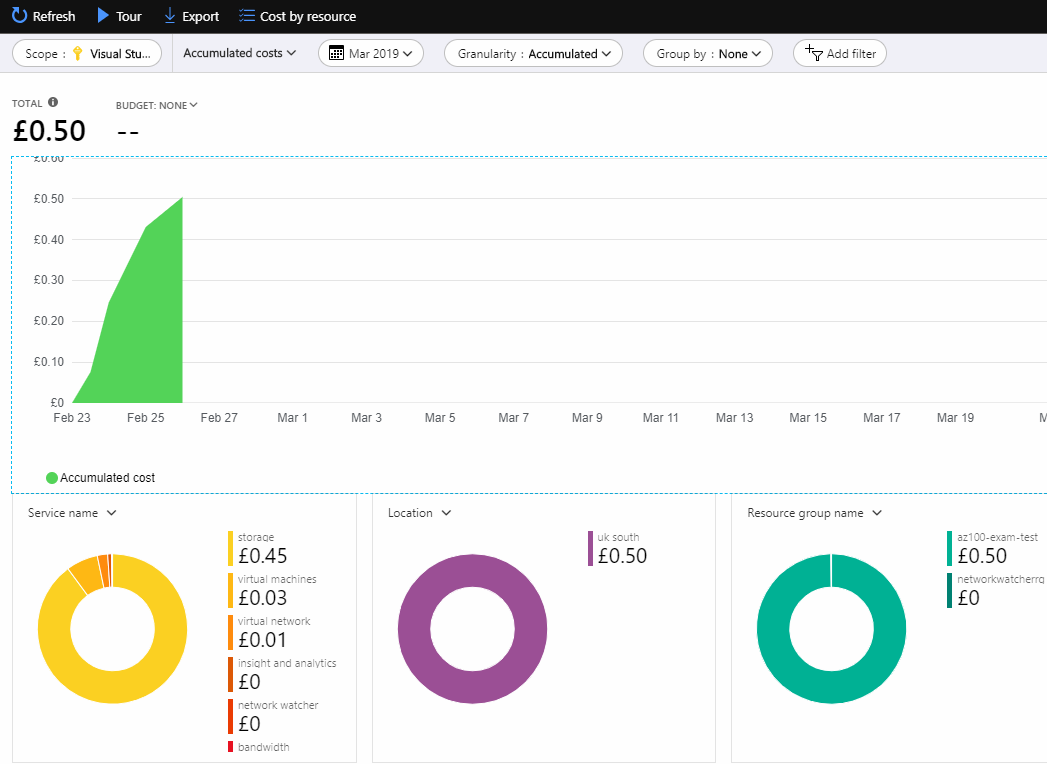Click the calendar icon beside Mar 2019
The image size is (1047, 764).
[x=336, y=54]
